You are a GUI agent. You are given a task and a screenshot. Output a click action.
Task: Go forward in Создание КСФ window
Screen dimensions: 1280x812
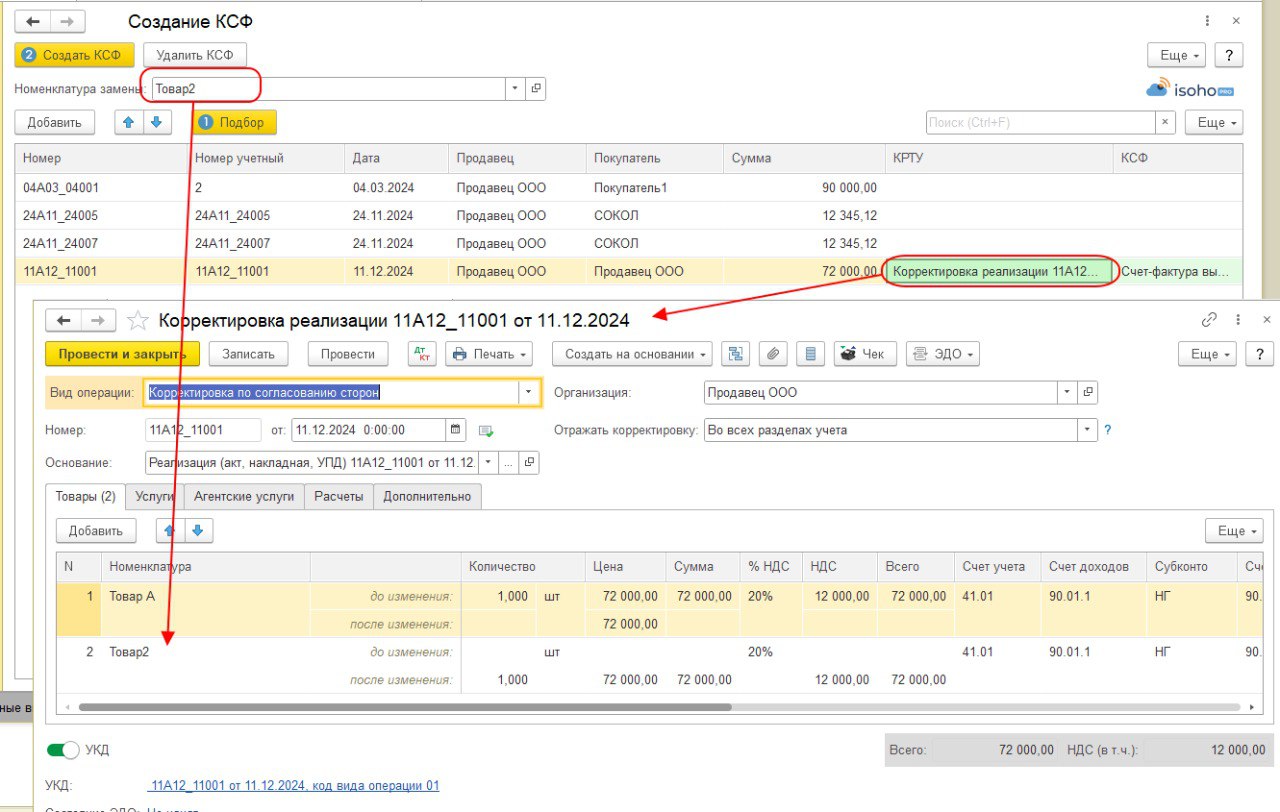point(67,21)
